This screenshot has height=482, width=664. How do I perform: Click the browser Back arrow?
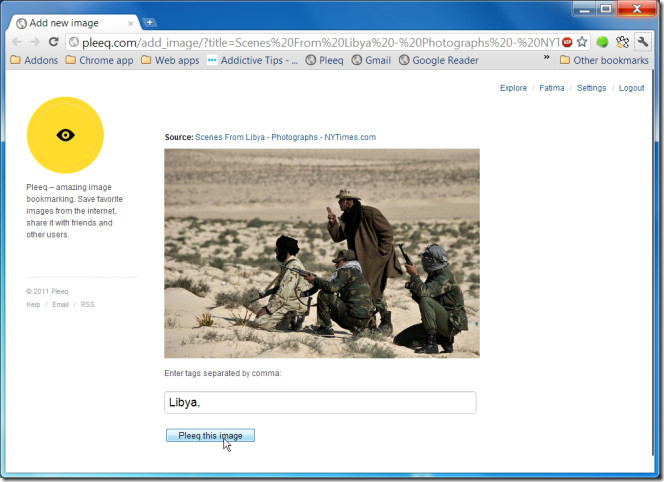point(17,42)
